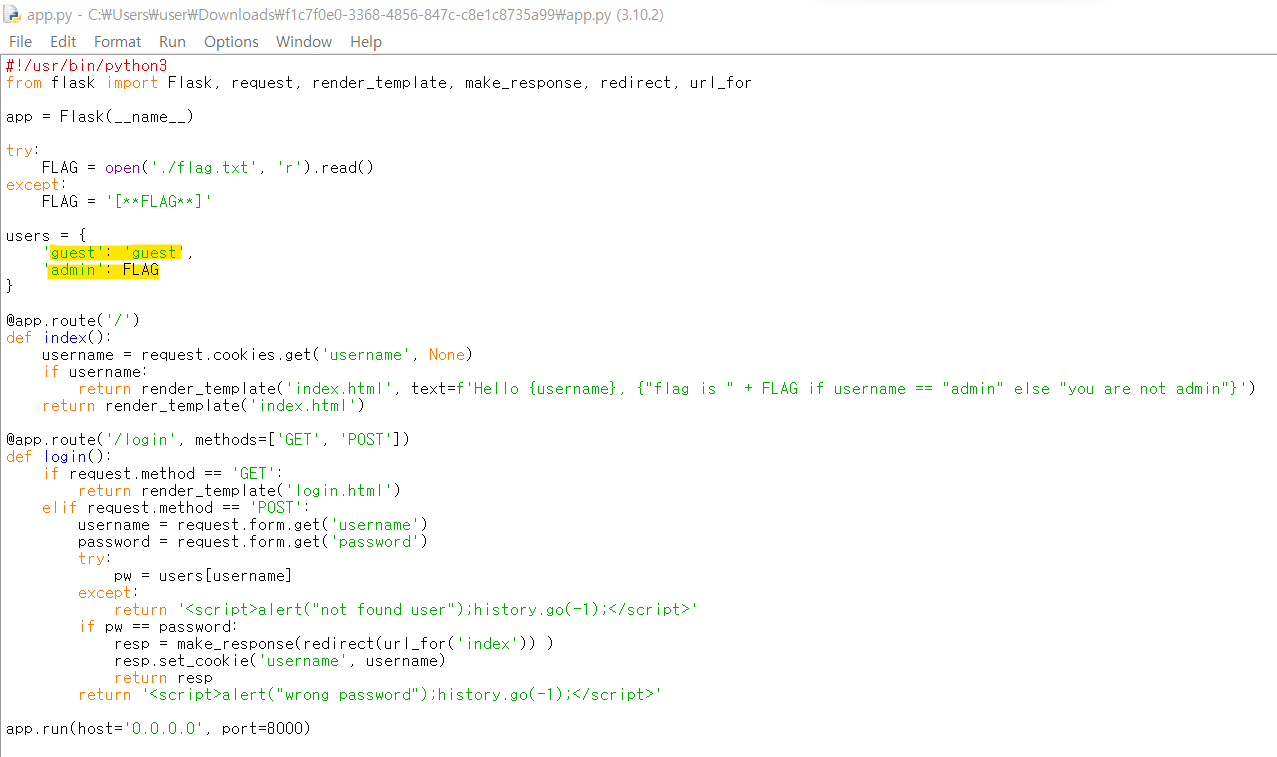
Task: Click the 'pw = users[username]' line
Action: point(203,575)
